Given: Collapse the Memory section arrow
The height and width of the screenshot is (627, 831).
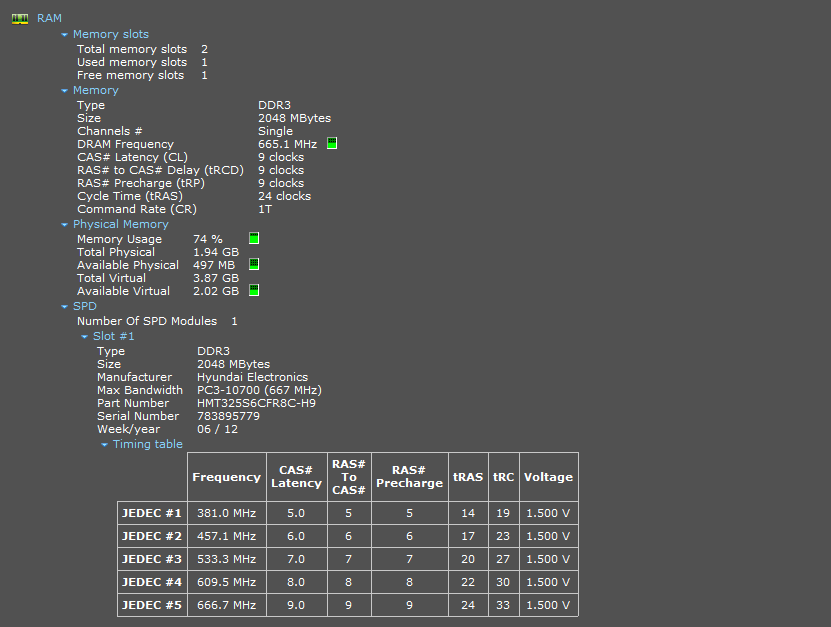Looking at the screenshot, I should click(x=65, y=91).
